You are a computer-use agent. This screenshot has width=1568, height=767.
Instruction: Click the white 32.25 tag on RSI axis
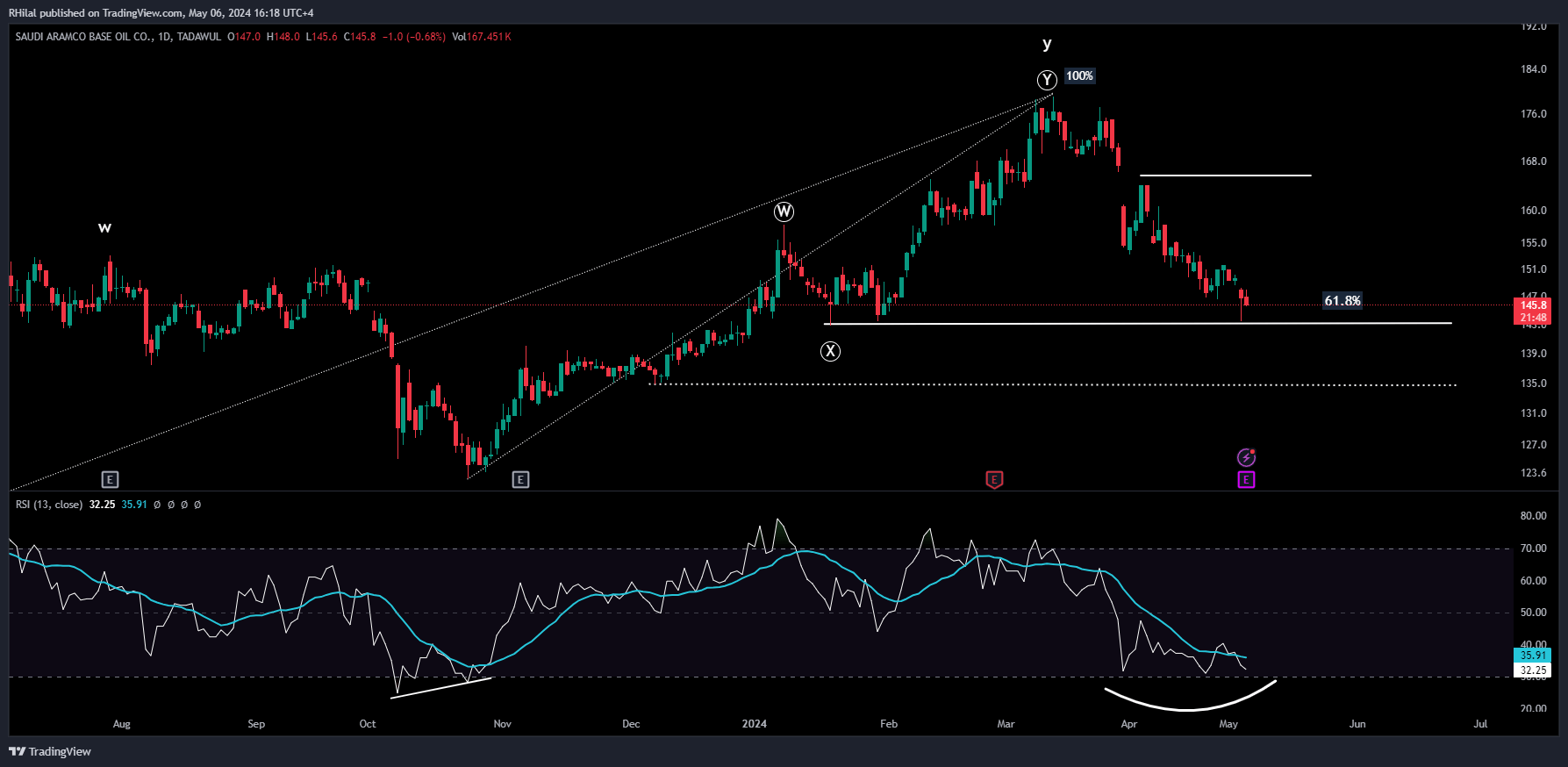pyautogui.click(x=1533, y=670)
